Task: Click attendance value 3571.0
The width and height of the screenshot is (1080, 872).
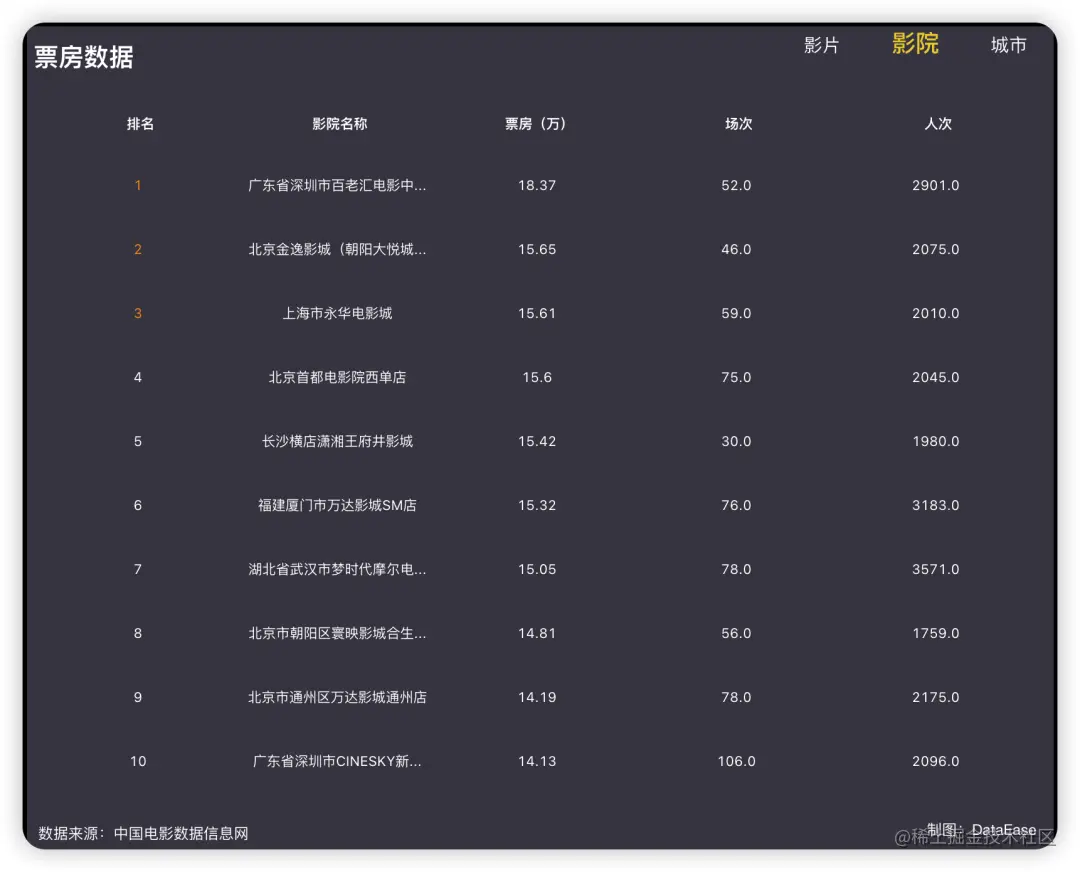Action: point(935,570)
